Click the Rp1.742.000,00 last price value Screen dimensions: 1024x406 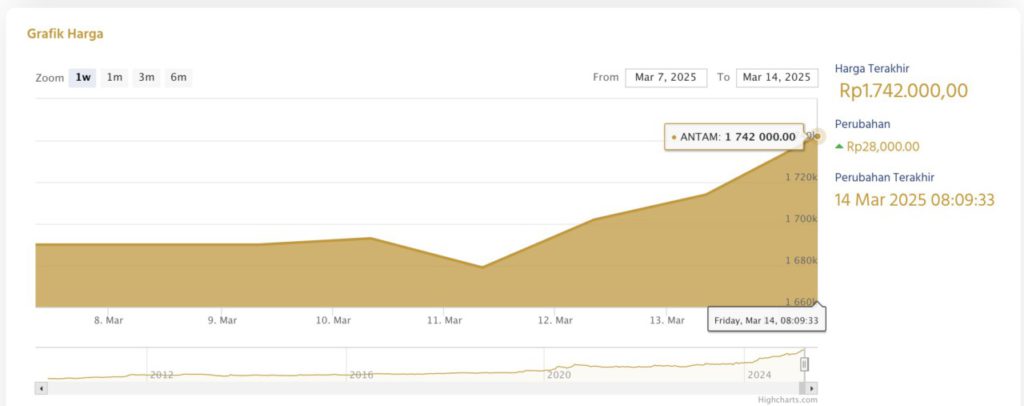903,91
